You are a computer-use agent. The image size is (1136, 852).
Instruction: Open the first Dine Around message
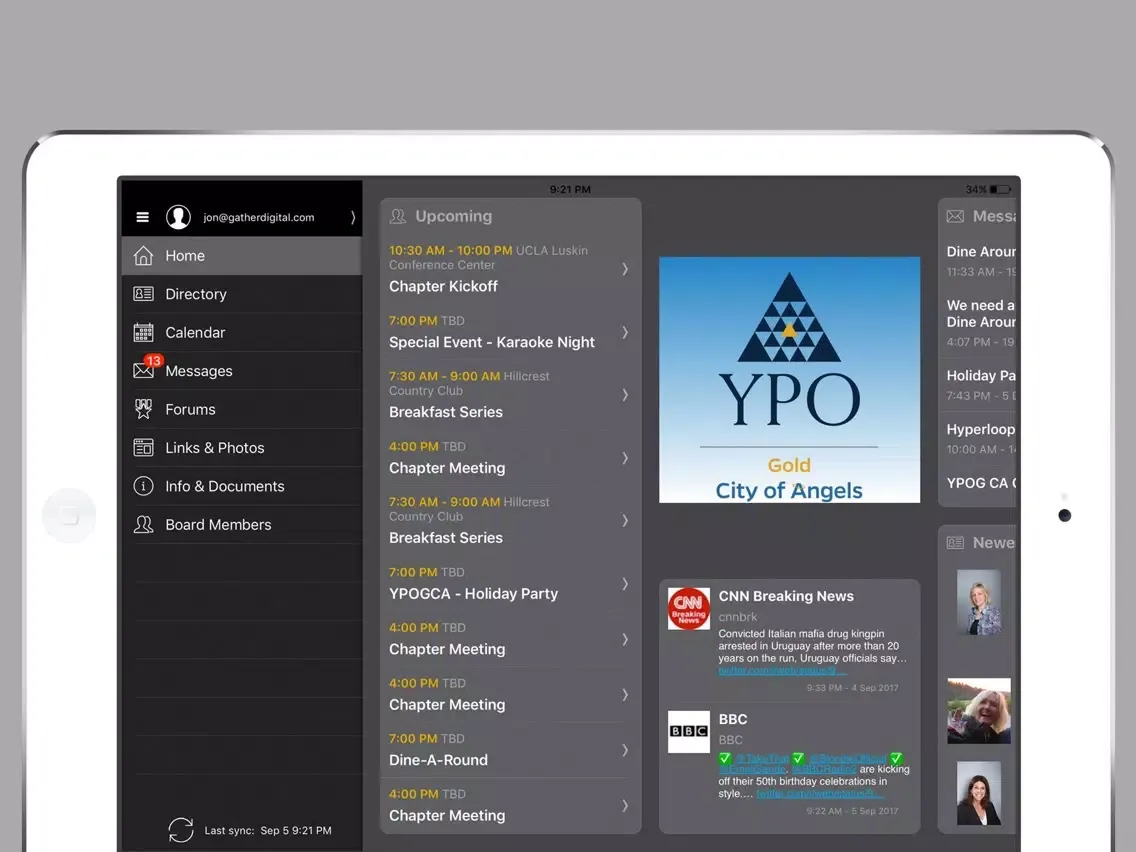(x=981, y=261)
